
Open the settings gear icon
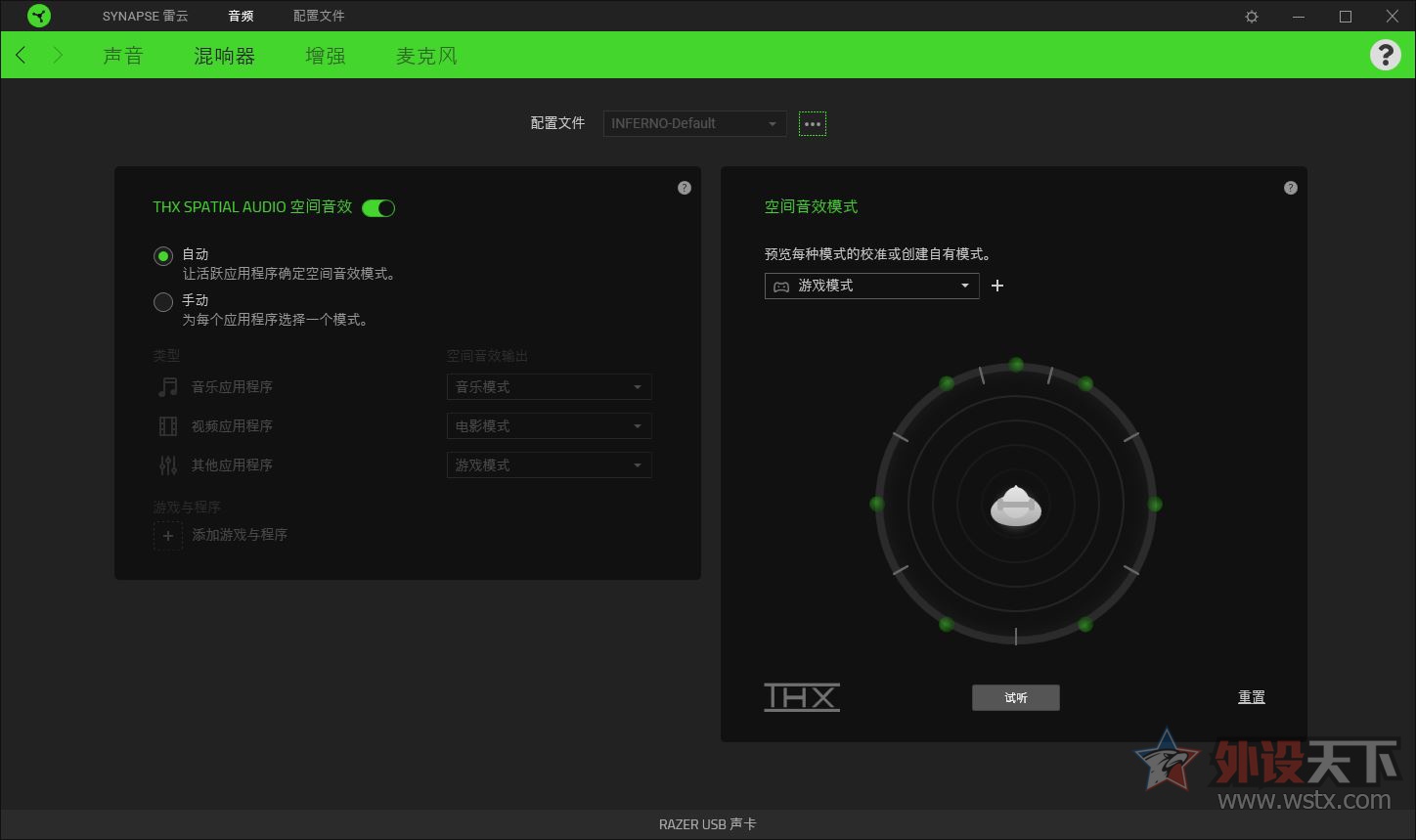click(1252, 17)
